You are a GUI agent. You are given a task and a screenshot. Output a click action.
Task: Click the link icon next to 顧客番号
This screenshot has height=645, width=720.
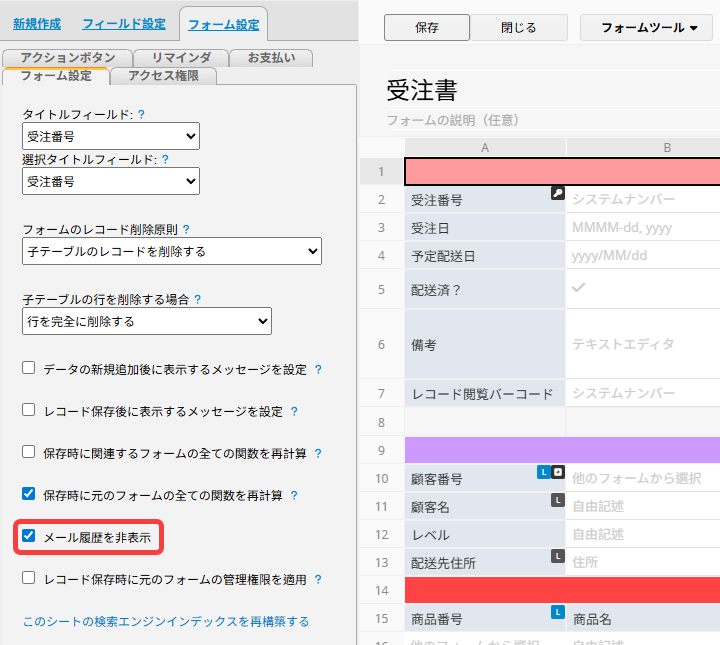(558, 472)
